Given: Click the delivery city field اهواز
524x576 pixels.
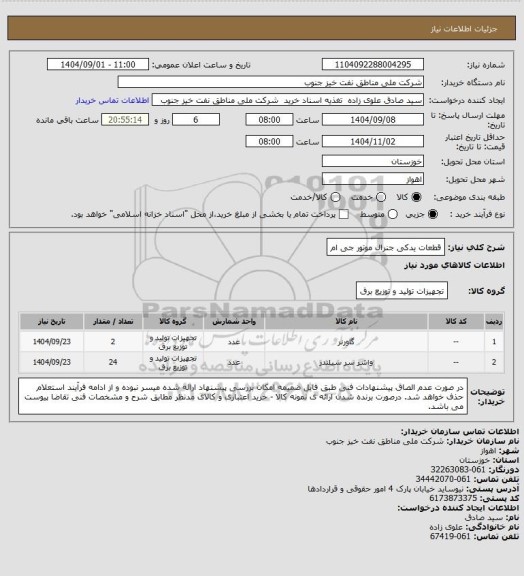Looking at the screenshot, I should (x=373, y=179).
